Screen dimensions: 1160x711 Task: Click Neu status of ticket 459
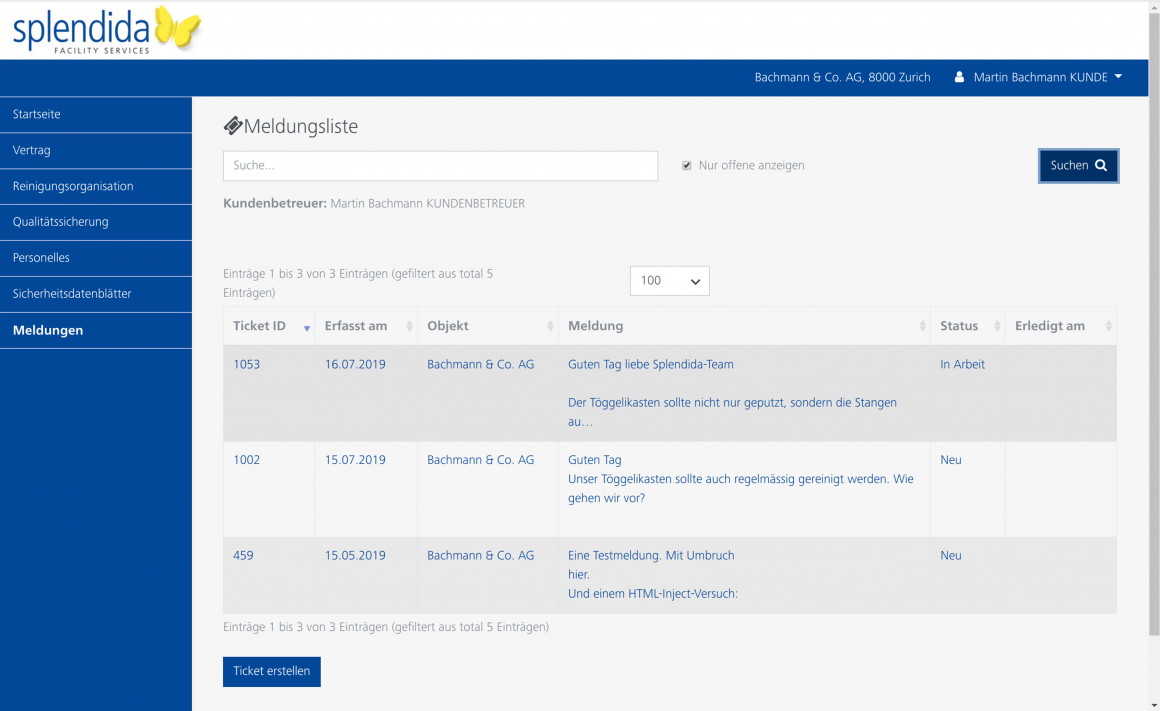(x=951, y=555)
